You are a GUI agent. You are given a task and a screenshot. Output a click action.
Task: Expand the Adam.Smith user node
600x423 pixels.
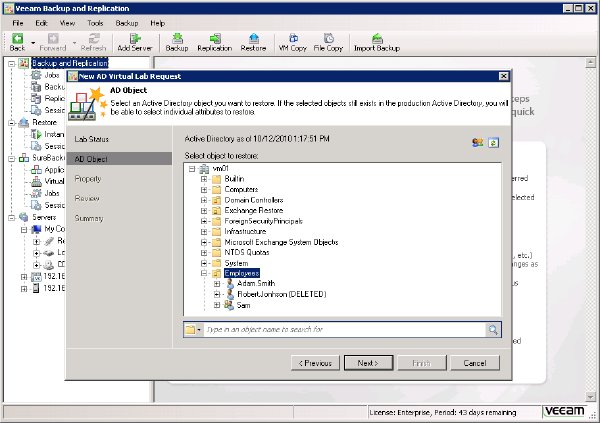tap(217, 284)
